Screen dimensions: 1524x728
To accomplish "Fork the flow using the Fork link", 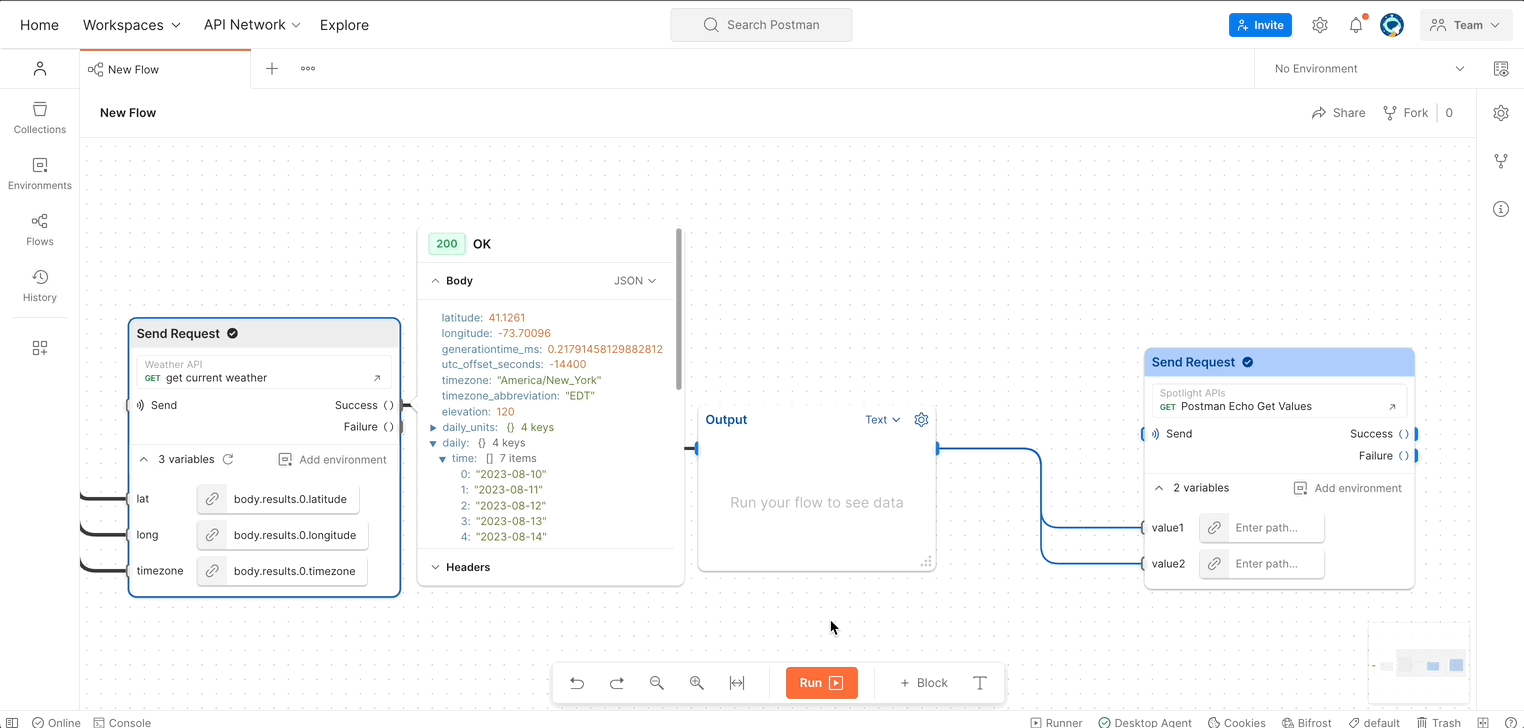I will 1405,112.
